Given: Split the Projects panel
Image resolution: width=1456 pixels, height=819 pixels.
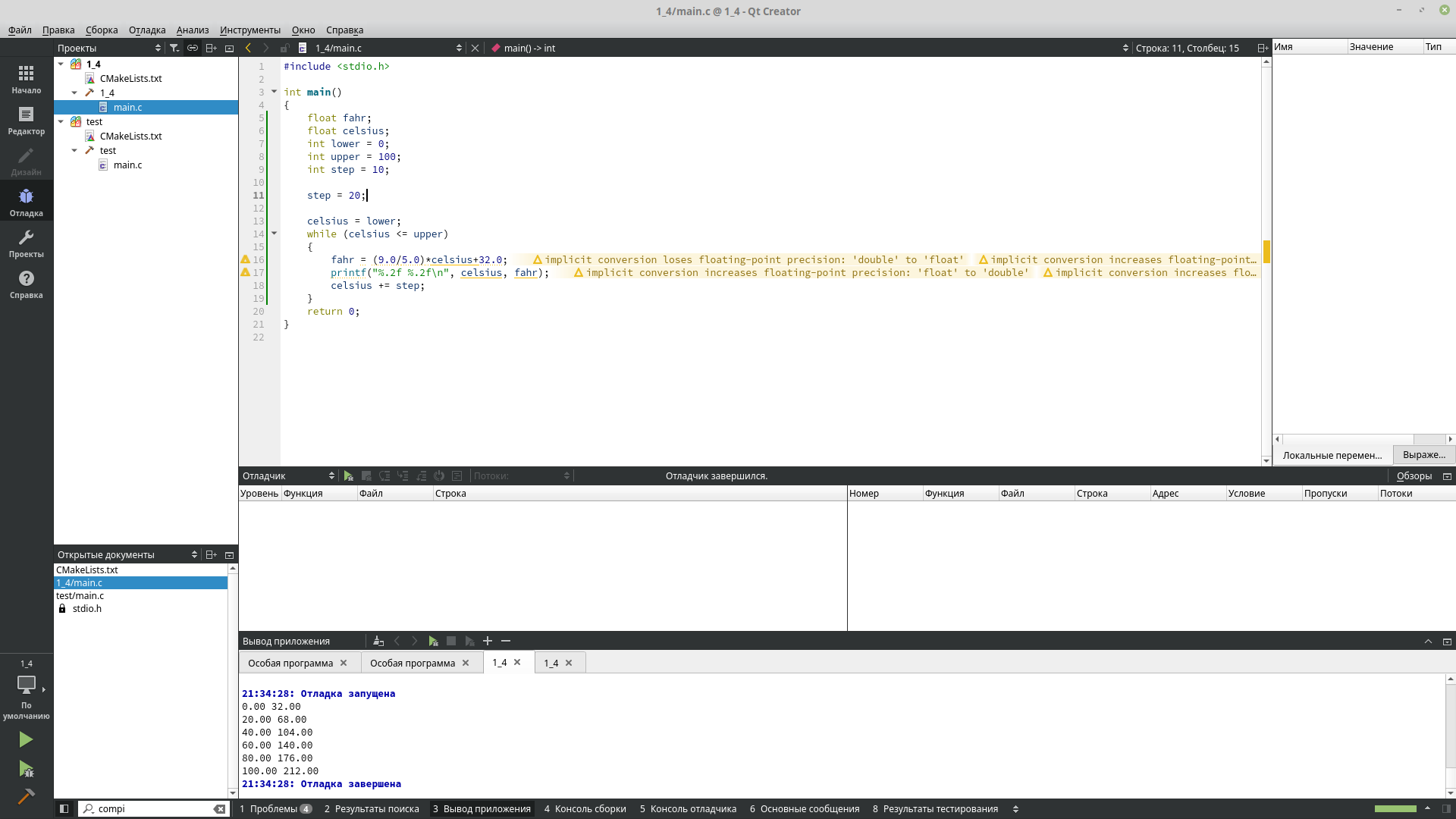Looking at the screenshot, I should (212, 48).
